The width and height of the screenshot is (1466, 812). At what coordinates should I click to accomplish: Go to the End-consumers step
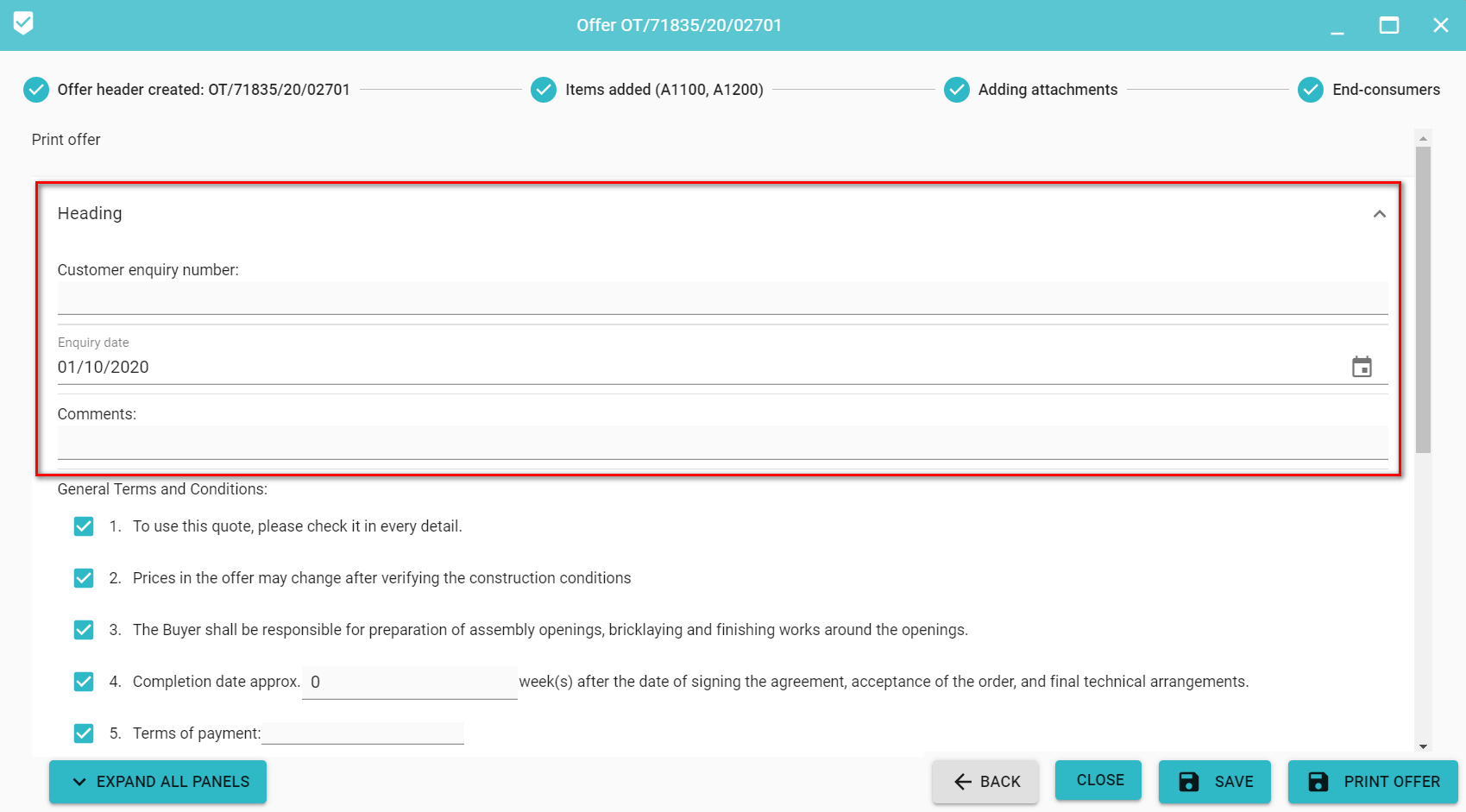[1386, 90]
